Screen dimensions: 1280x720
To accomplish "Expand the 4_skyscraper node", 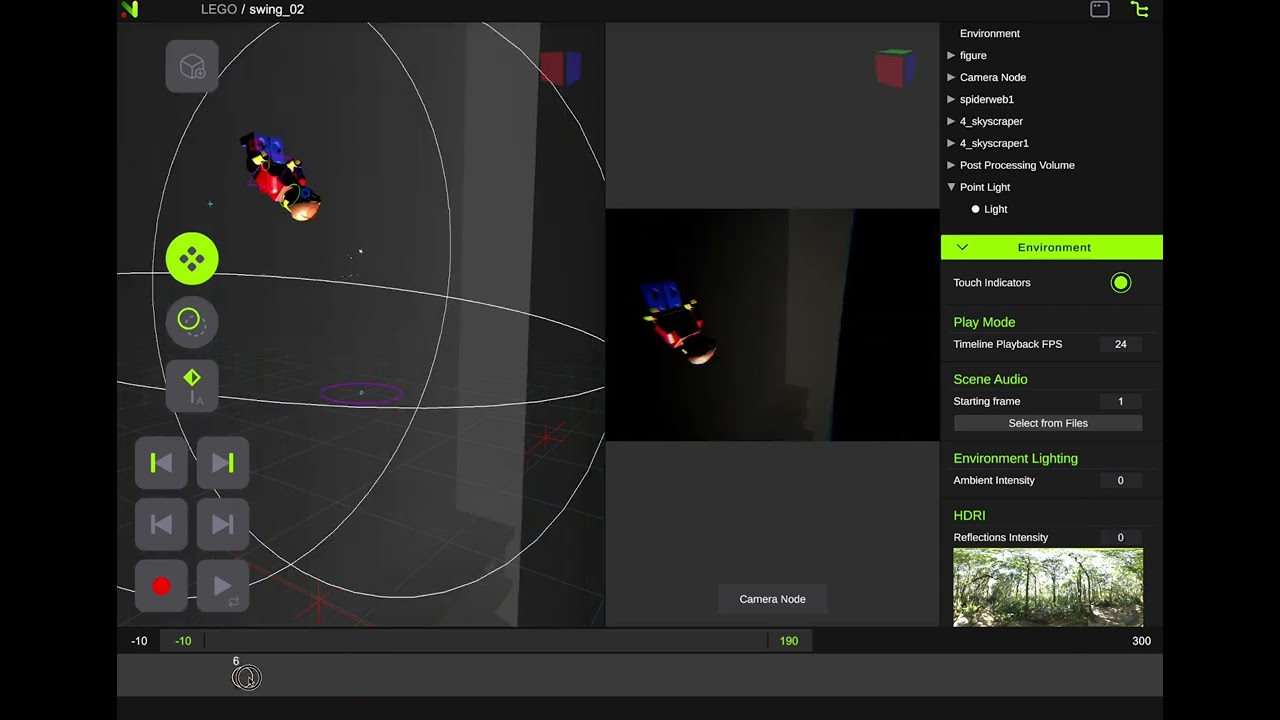I will point(951,121).
